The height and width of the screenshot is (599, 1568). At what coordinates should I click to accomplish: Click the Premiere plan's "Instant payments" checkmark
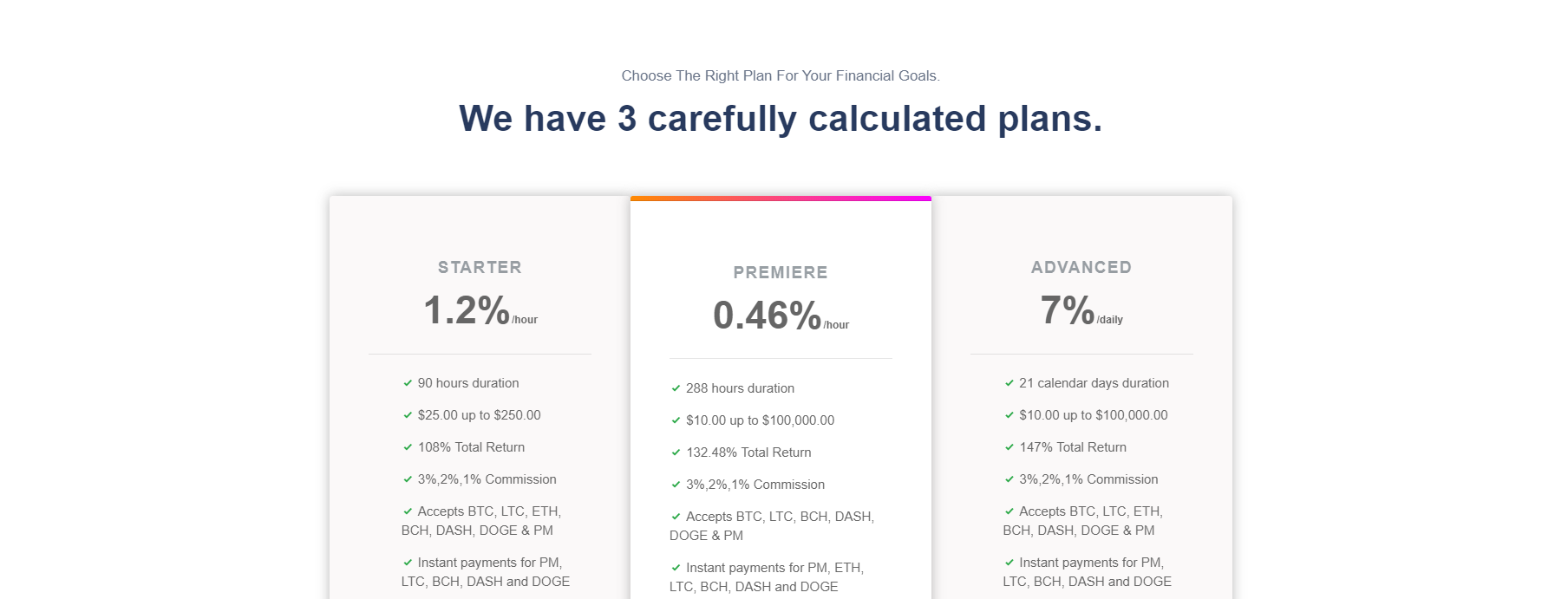click(676, 568)
